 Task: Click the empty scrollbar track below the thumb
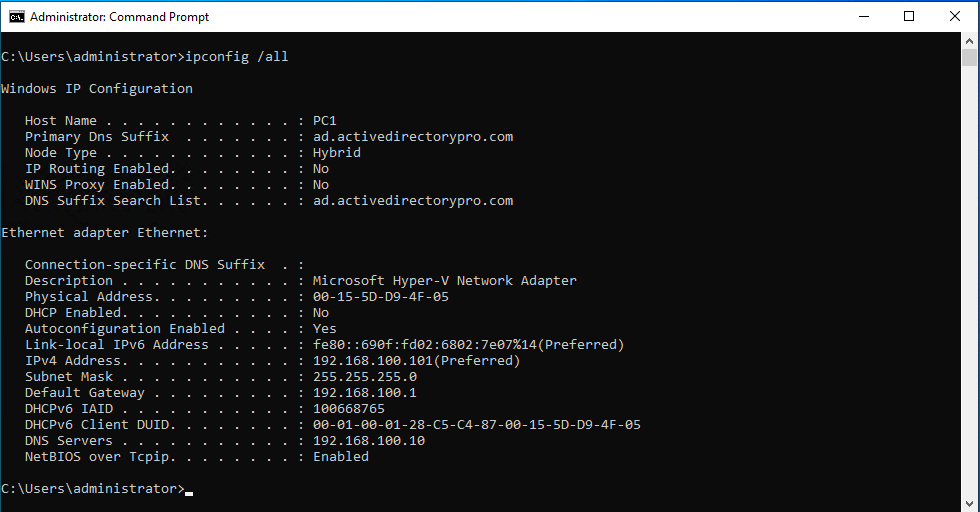pos(970,300)
